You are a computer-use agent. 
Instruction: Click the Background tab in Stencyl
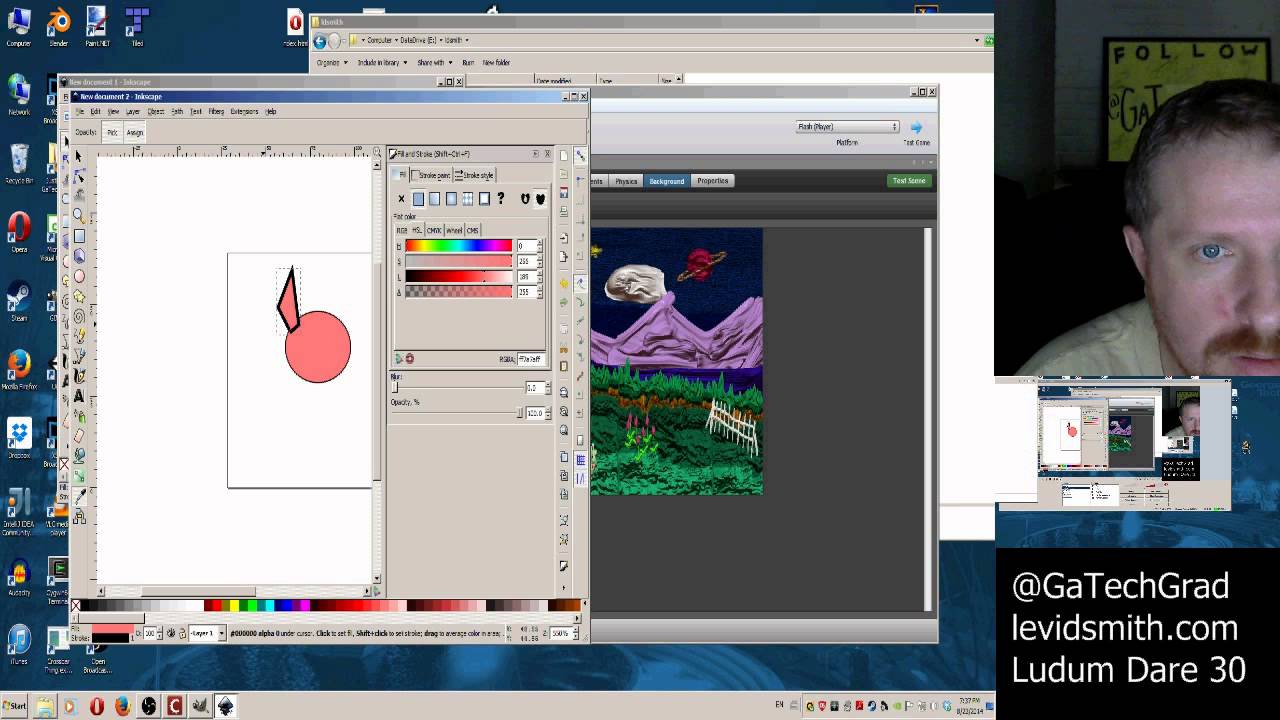666,181
